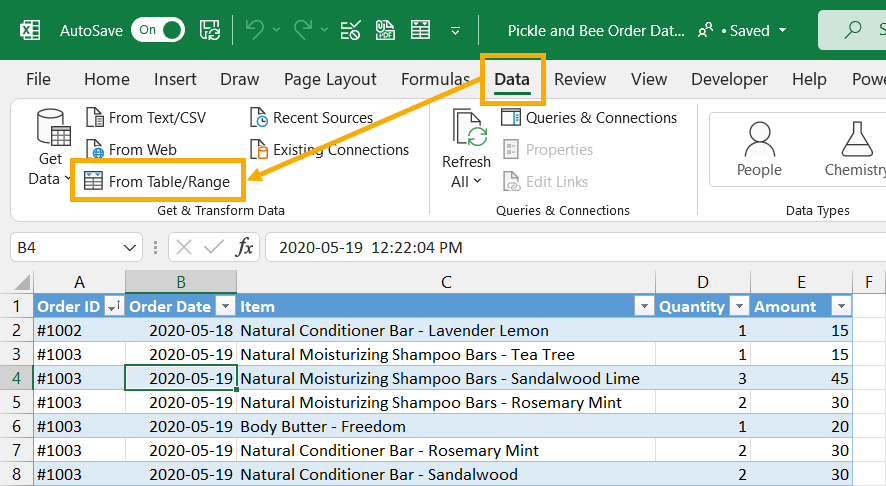The height and width of the screenshot is (486, 886).
Task: Open the Amount filter dropdown
Action: [x=841, y=306]
